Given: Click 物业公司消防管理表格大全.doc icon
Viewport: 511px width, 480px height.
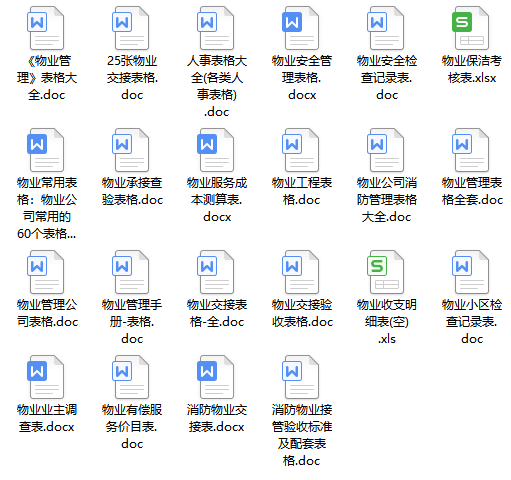Looking at the screenshot, I should pos(386,150).
